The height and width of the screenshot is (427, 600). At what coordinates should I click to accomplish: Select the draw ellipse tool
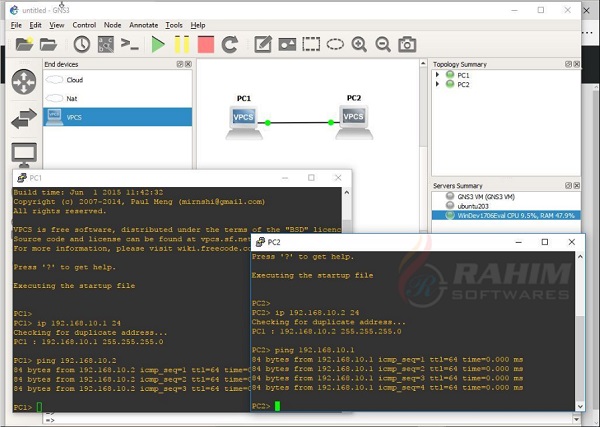pyautogui.click(x=335, y=44)
